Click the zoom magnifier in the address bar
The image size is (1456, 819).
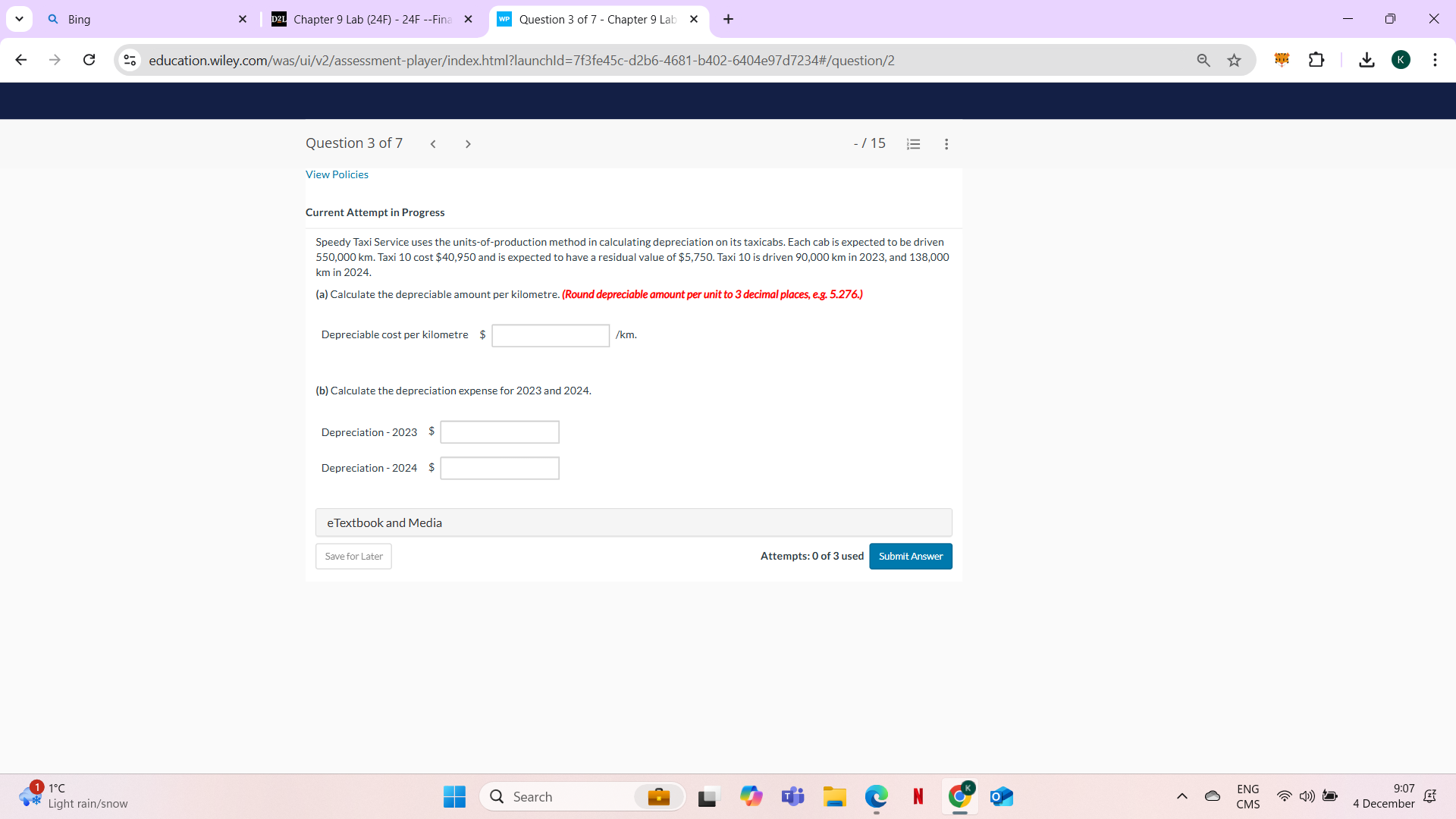1203,60
